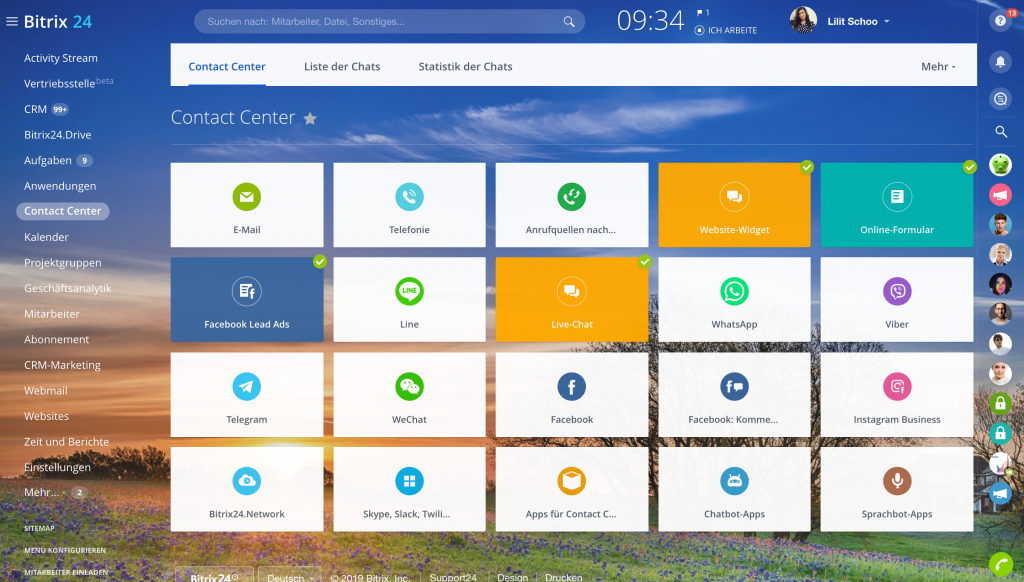
Task: Open Apps für Contact Center tile
Action: (572, 489)
